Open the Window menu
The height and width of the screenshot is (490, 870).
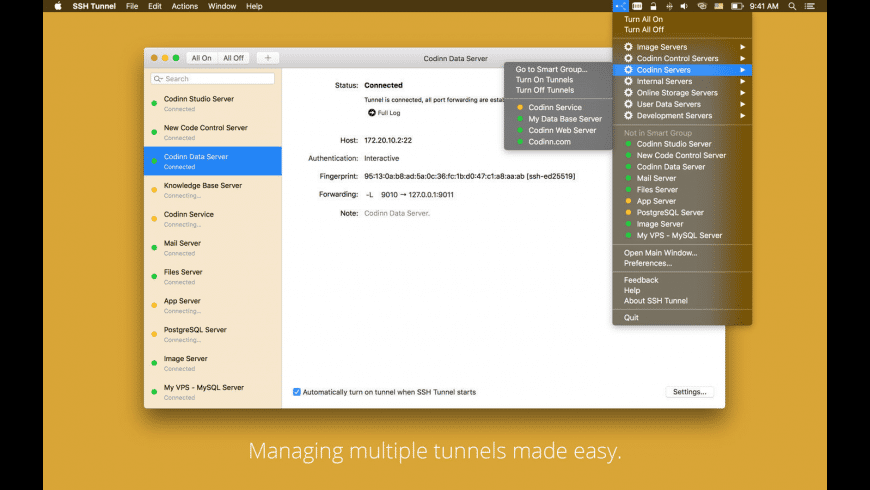(222, 6)
